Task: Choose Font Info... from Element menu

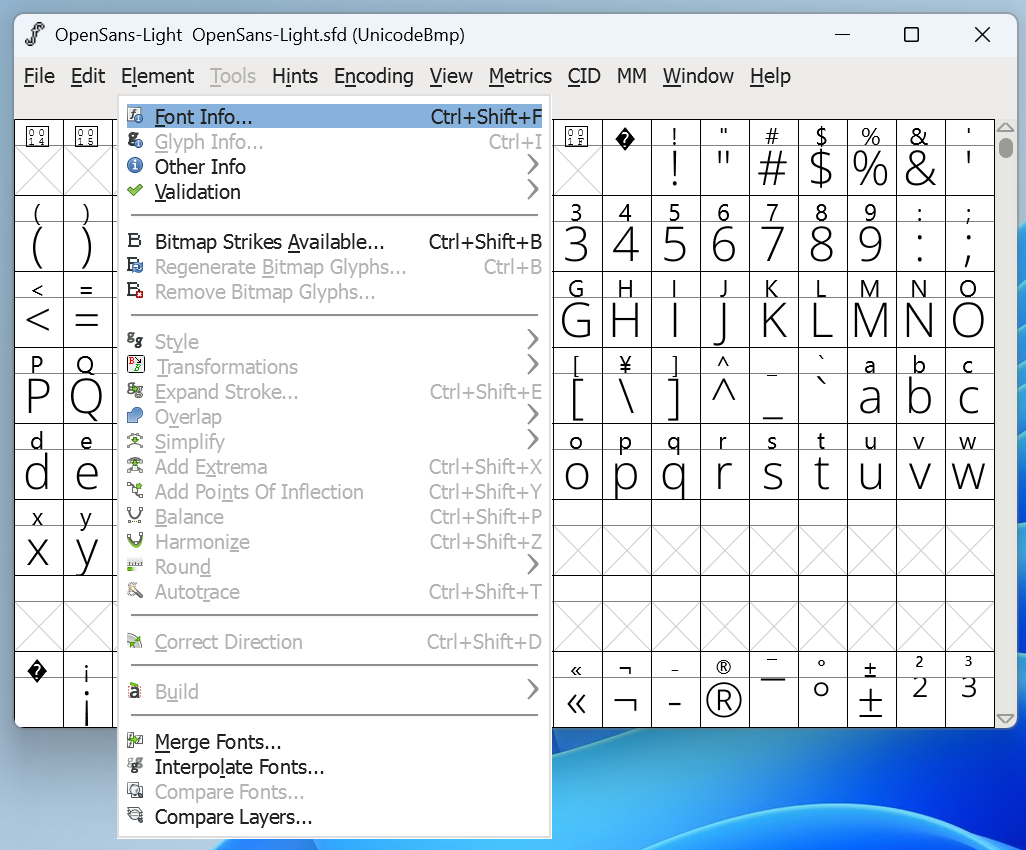Action: tap(204, 117)
